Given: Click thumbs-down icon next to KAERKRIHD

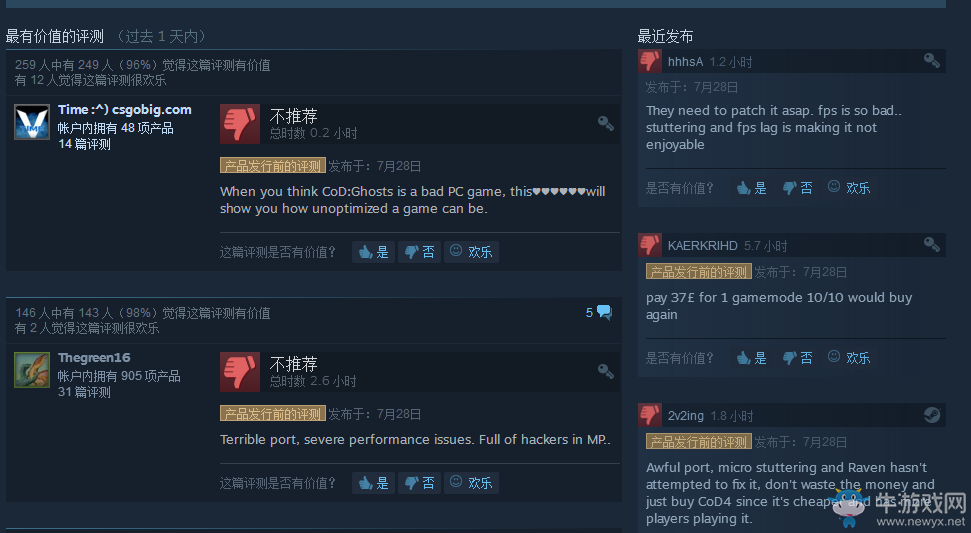Looking at the screenshot, I should click(x=650, y=245).
